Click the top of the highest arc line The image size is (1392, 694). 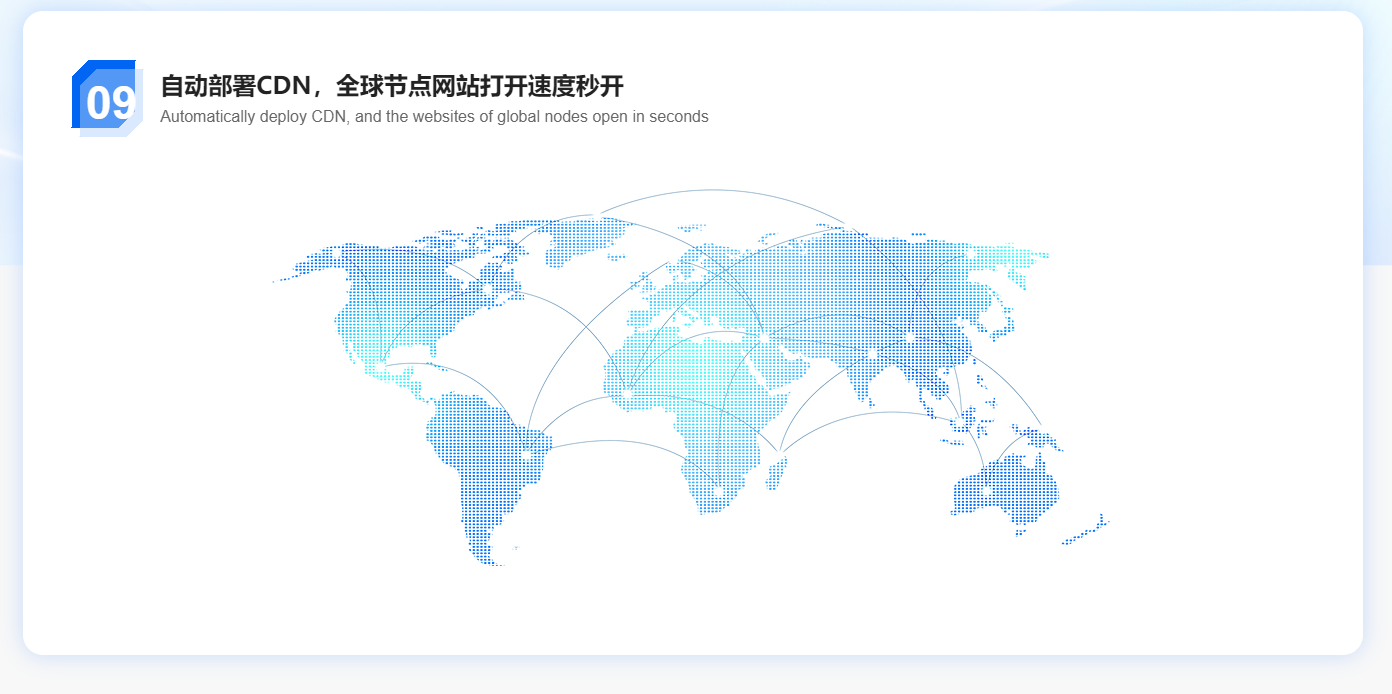712,189
